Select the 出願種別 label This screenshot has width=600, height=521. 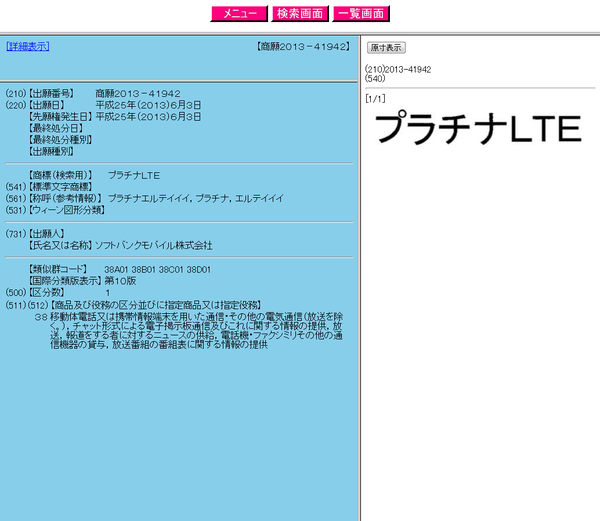coord(51,151)
